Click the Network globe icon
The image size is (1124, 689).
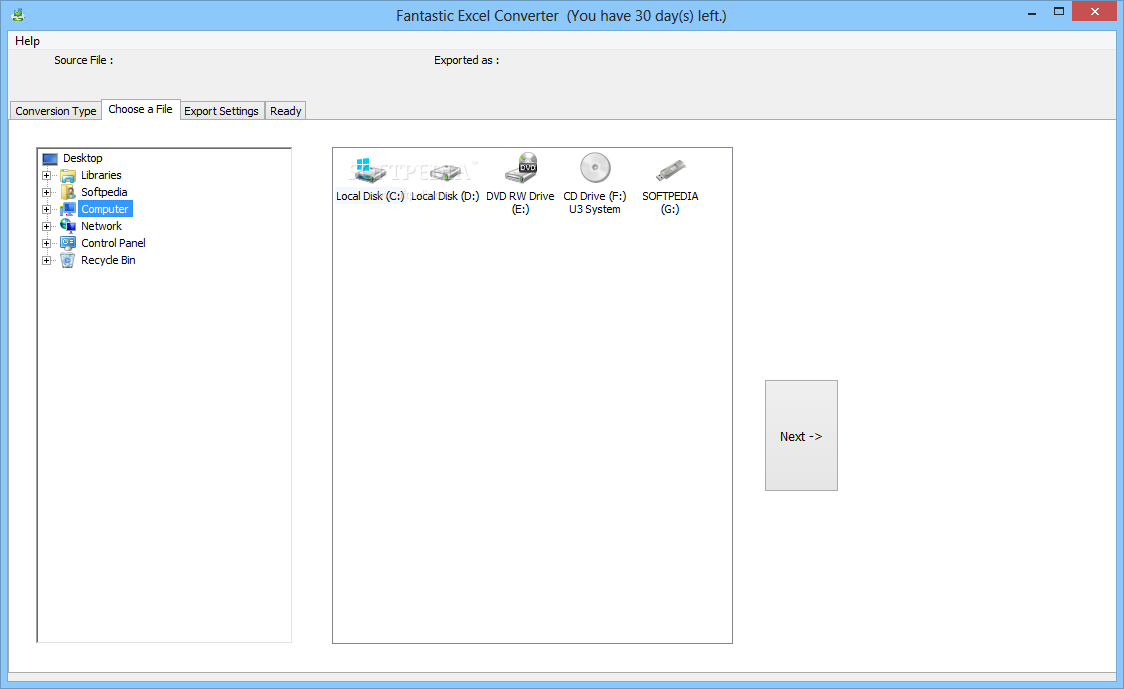[x=68, y=227]
